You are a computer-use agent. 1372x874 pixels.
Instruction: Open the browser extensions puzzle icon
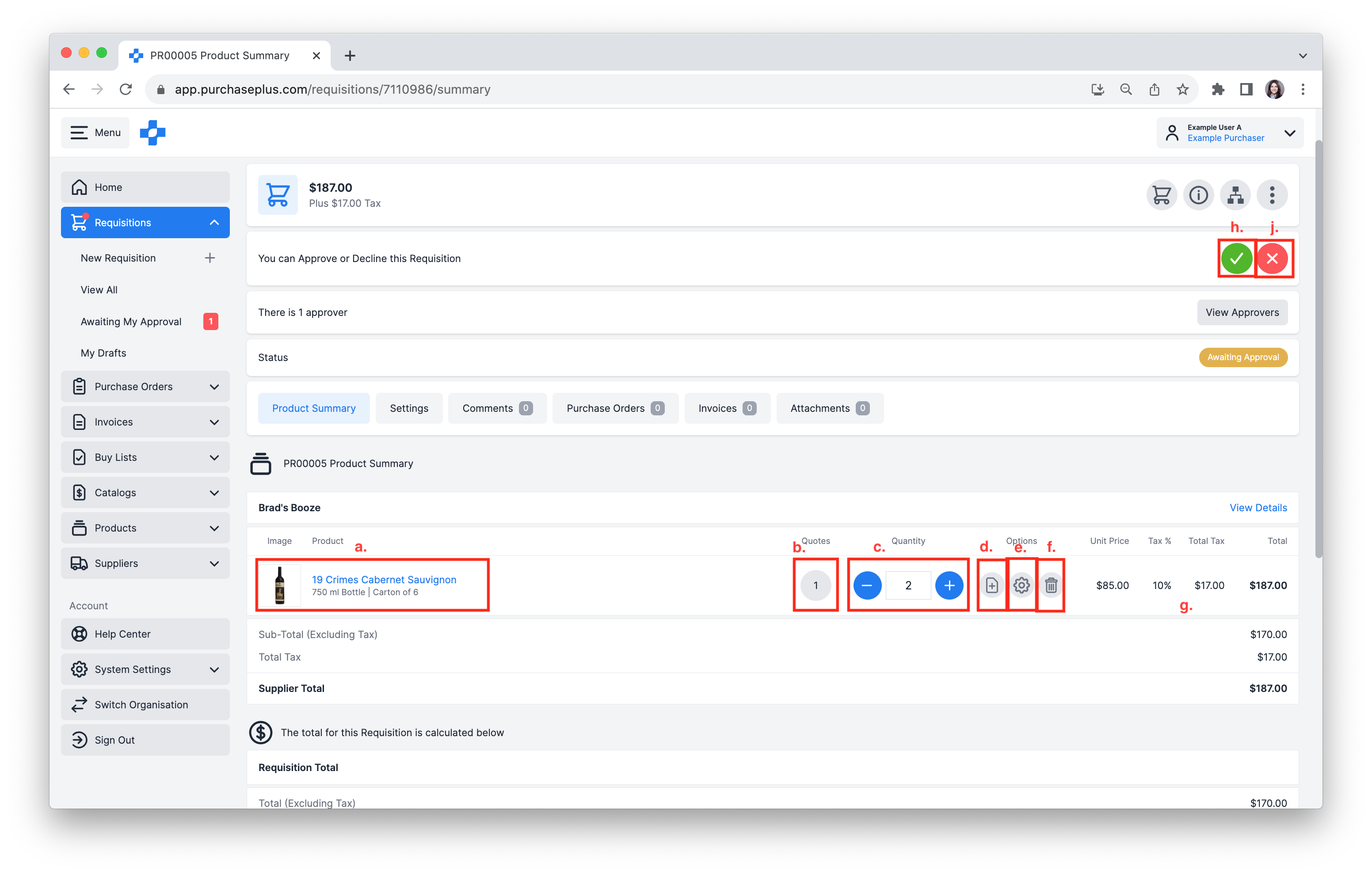pos(1218,89)
